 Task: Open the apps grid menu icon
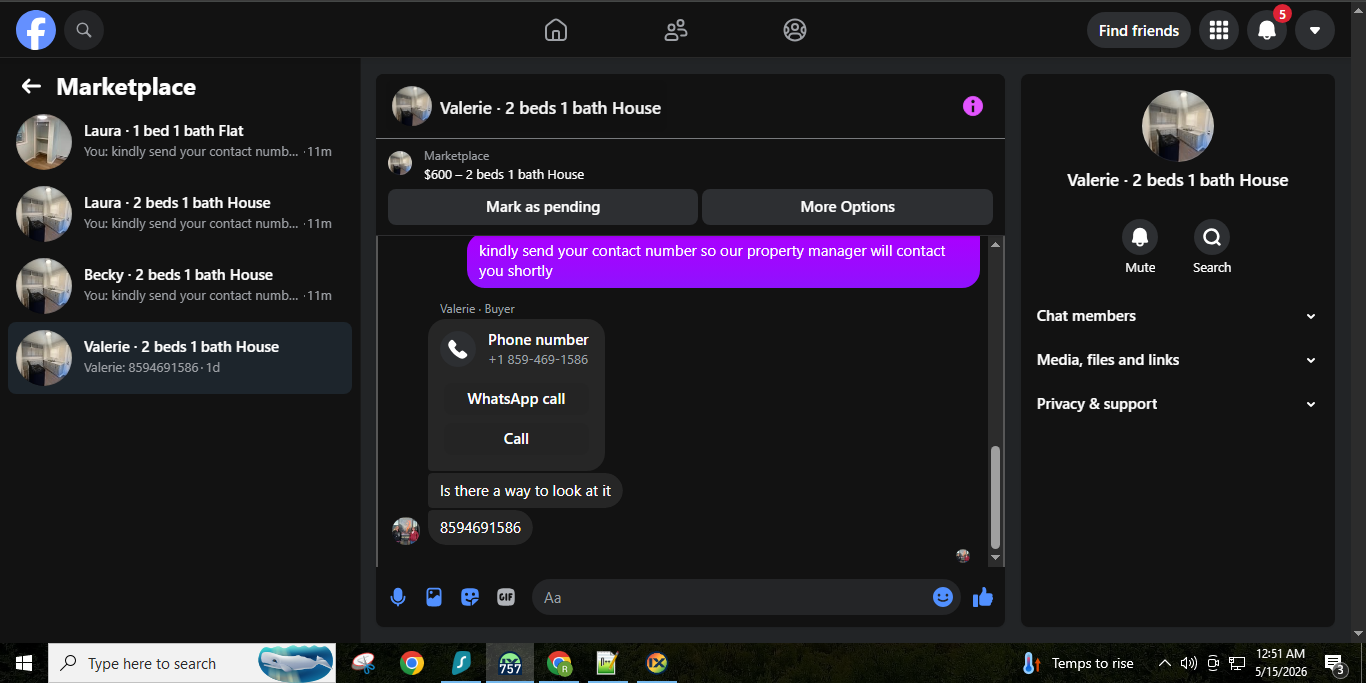tap(1219, 30)
